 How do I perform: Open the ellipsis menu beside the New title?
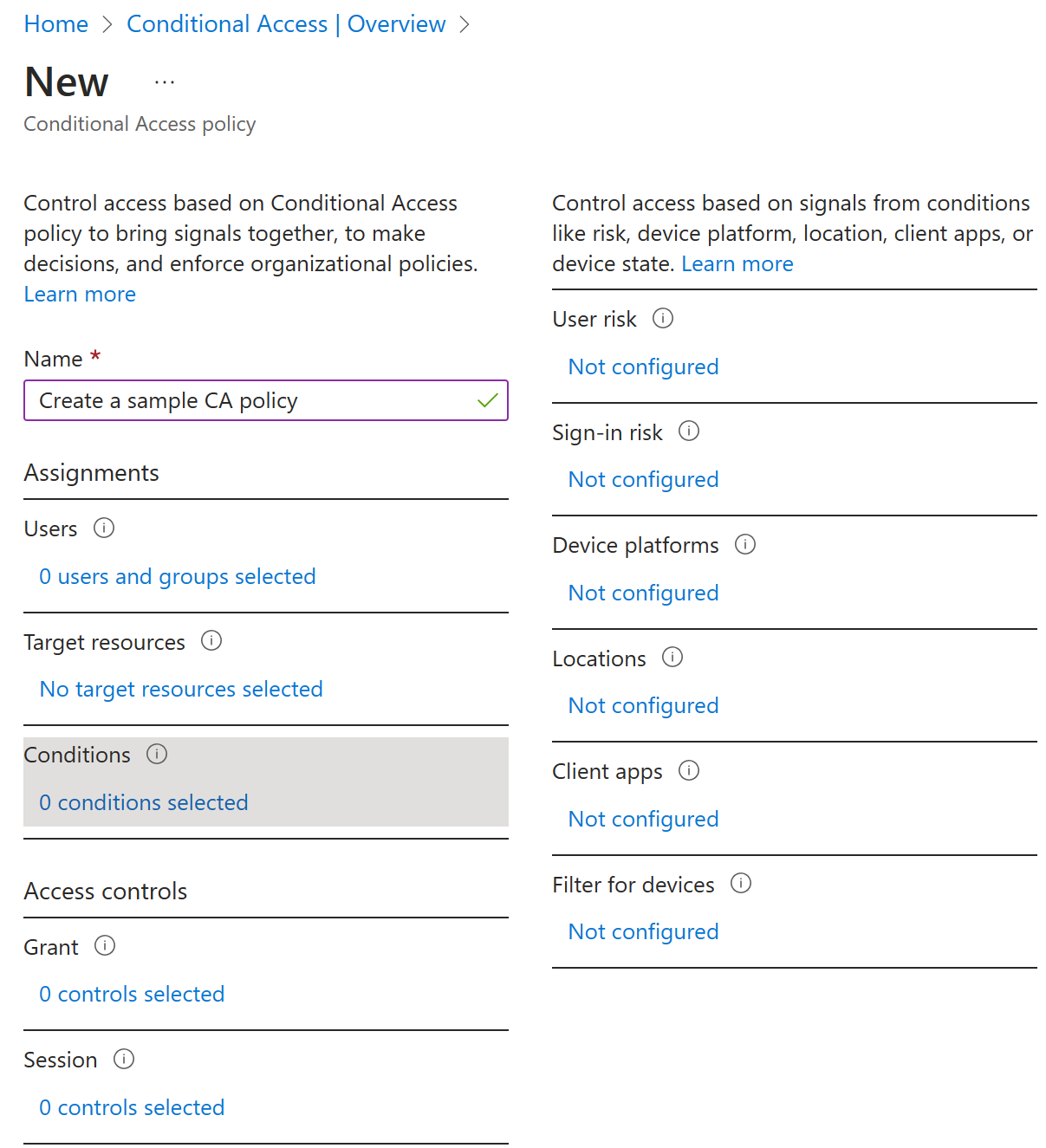164,81
